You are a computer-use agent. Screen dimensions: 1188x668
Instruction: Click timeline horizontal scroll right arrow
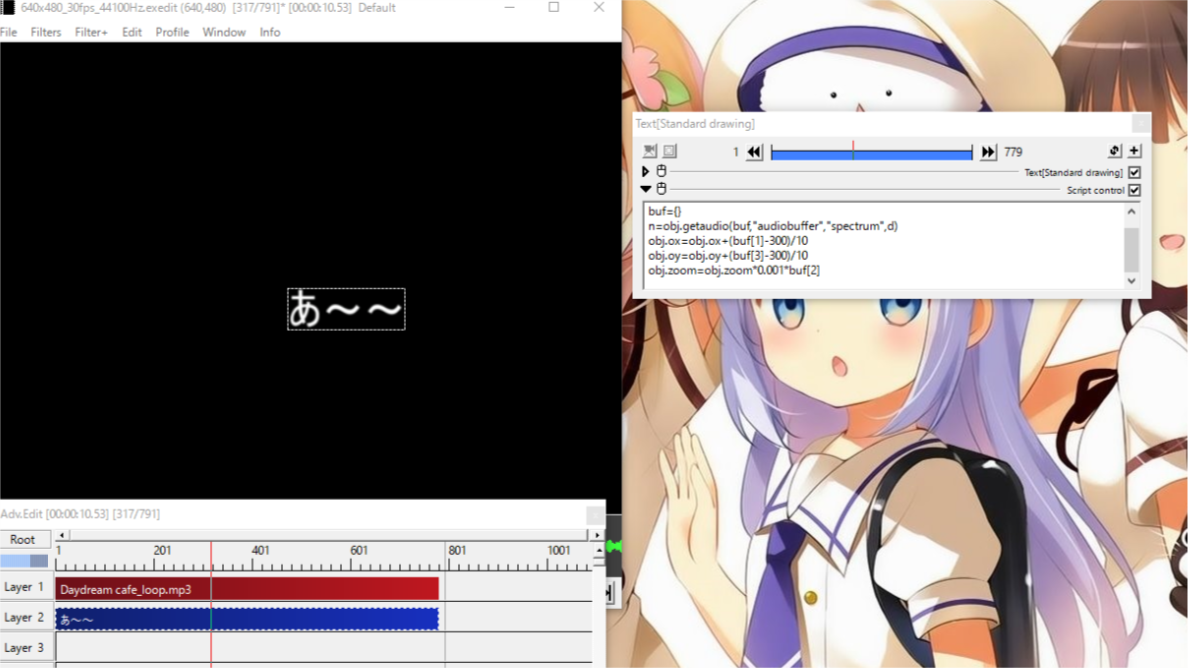pyautogui.click(x=597, y=535)
